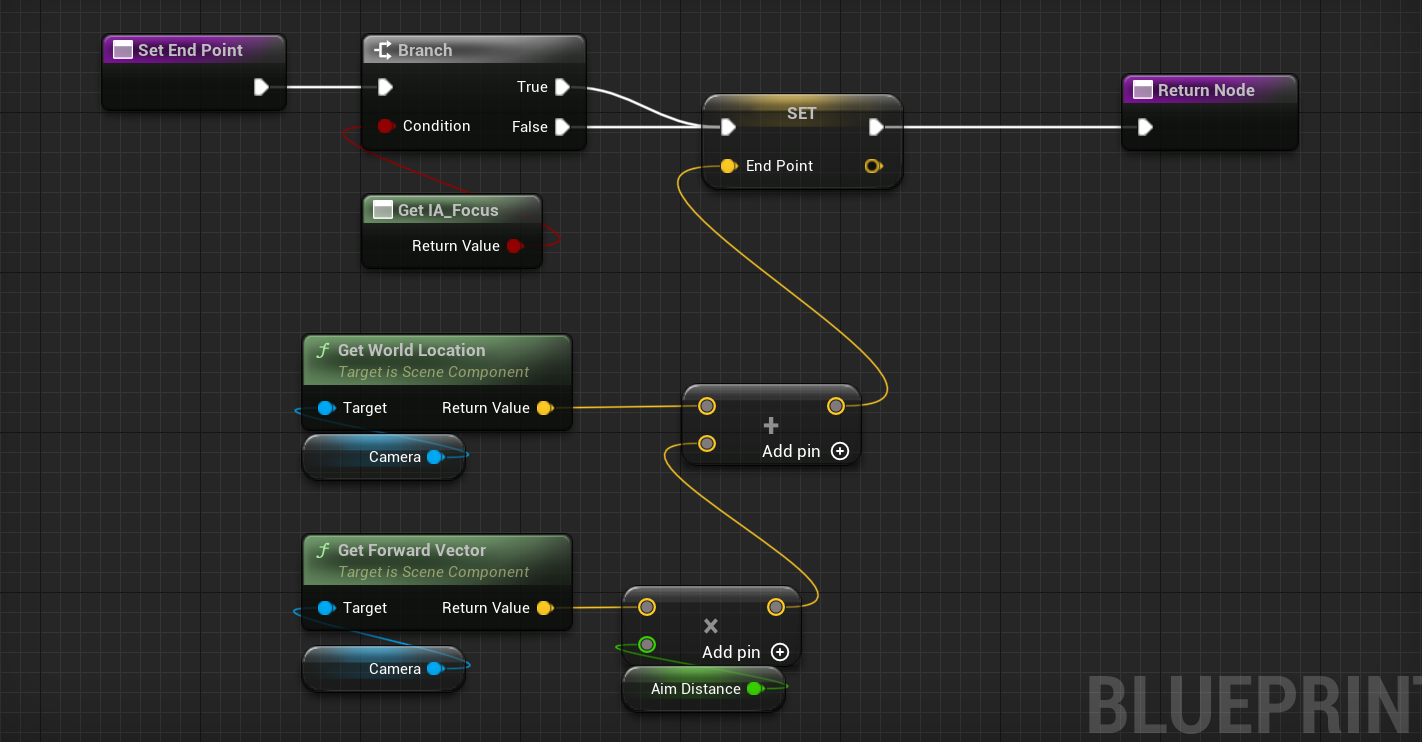Image resolution: width=1422 pixels, height=742 pixels.
Task: Click the Camera pin wired to Get World Location
Action: (x=435, y=457)
